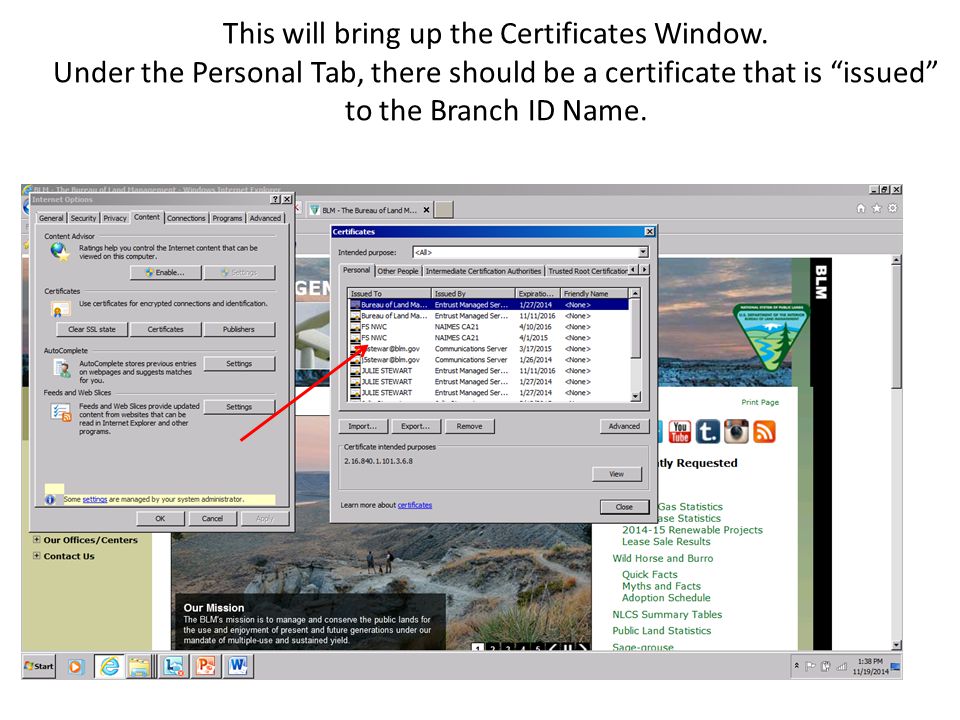The width and height of the screenshot is (960, 720).
Task: Click the Internet Explorer taskbar icon
Action: coord(110,666)
